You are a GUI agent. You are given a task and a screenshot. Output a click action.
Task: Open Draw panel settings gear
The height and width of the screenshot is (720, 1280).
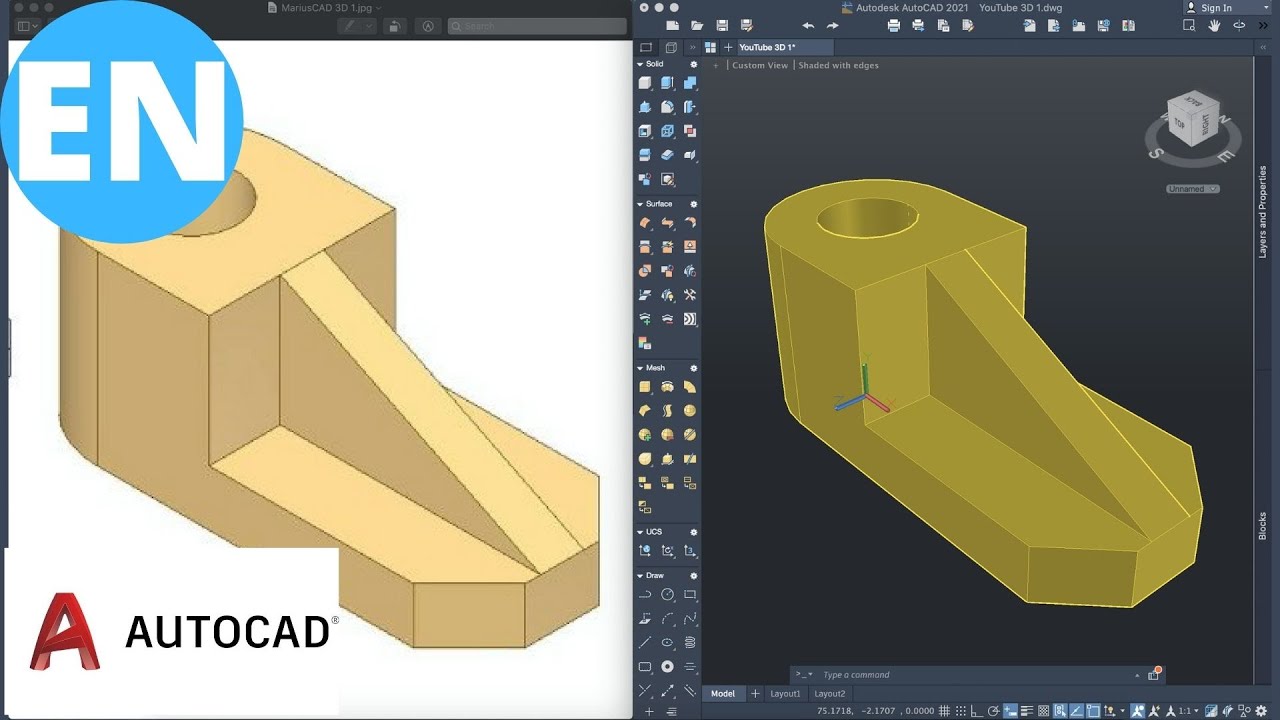pyautogui.click(x=694, y=576)
